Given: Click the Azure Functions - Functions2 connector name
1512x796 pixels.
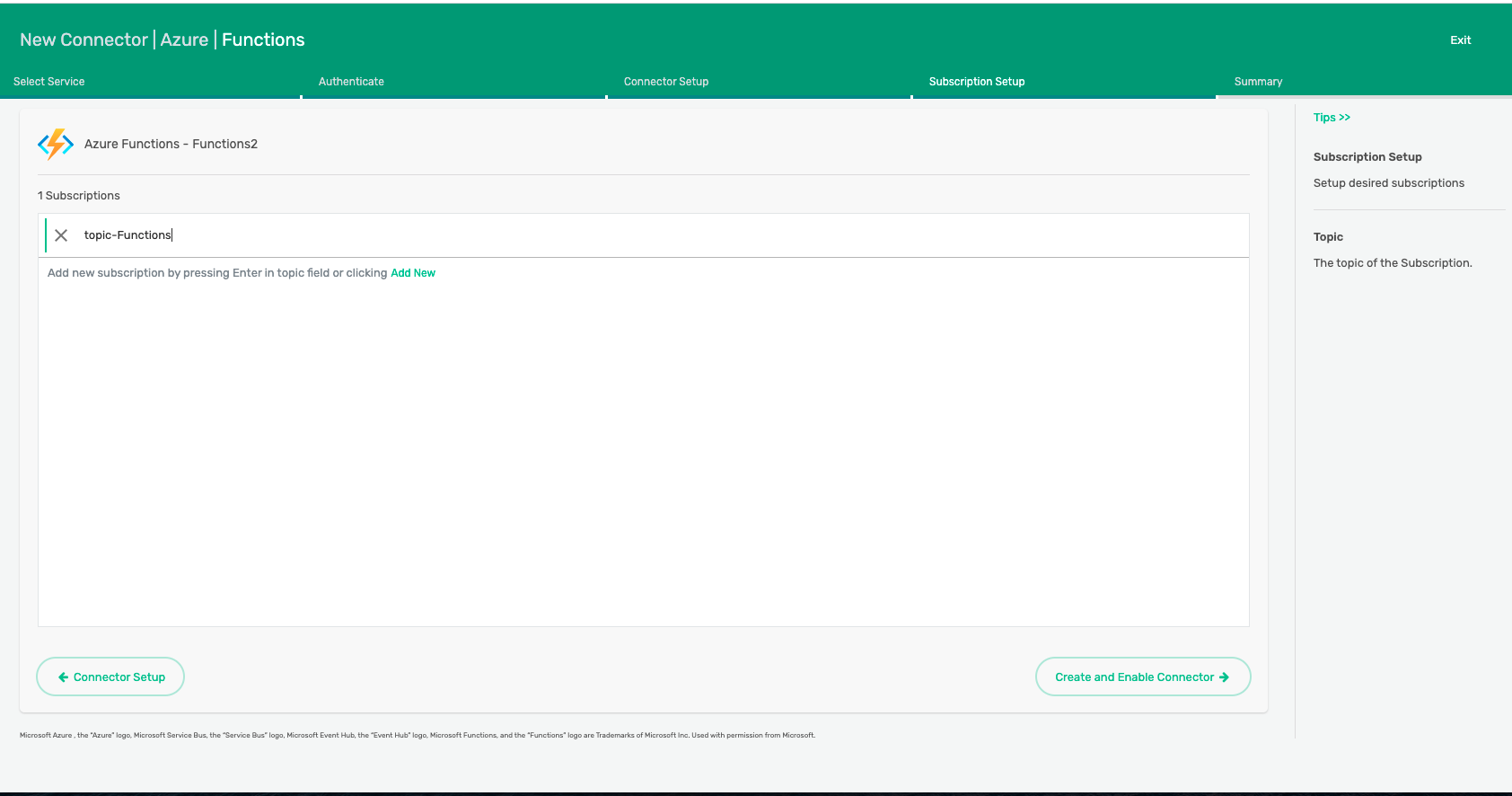Looking at the screenshot, I should tap(171, 144).
